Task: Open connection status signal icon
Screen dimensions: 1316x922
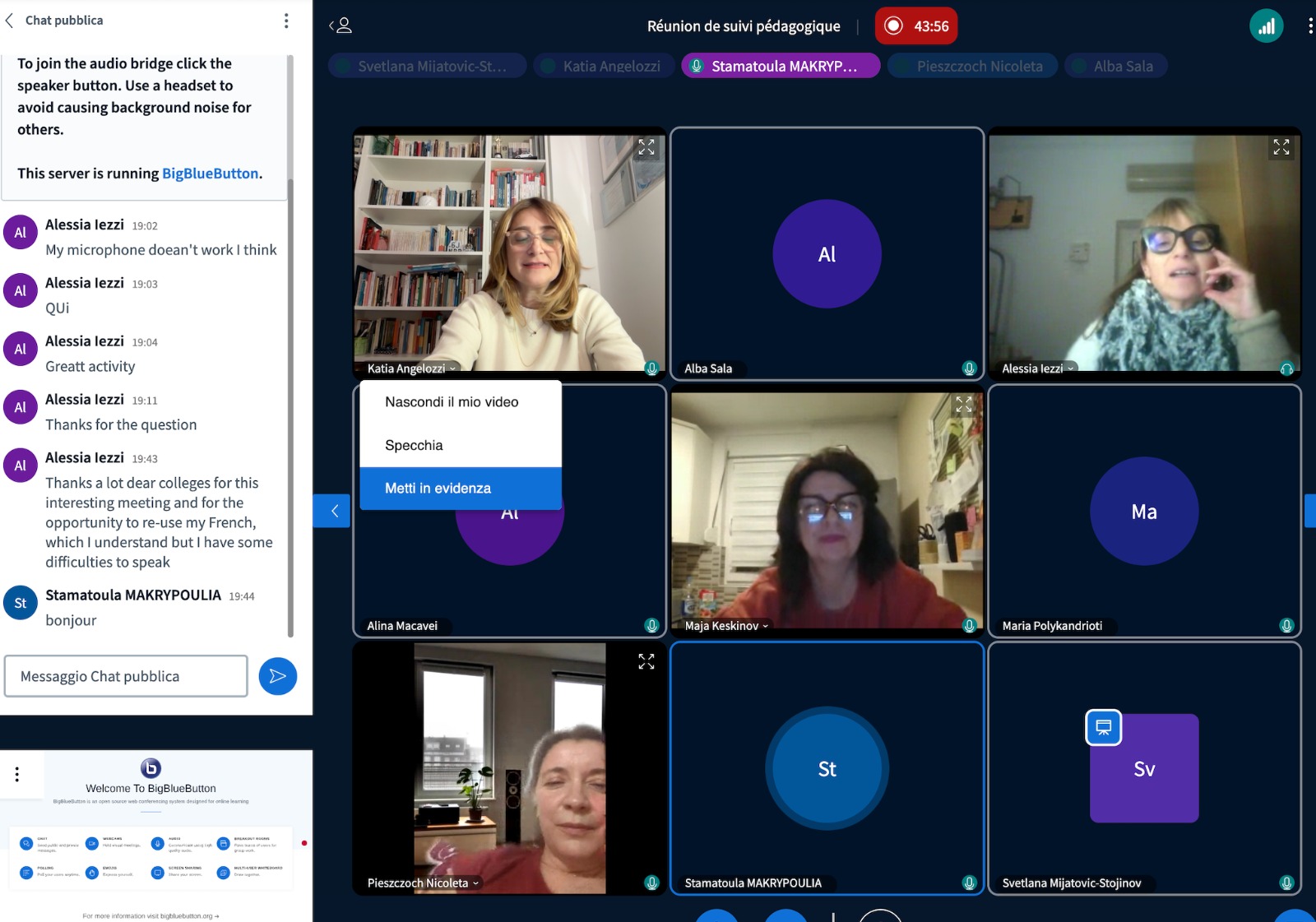Action: pyautogui.click(x=1266, y=25)
